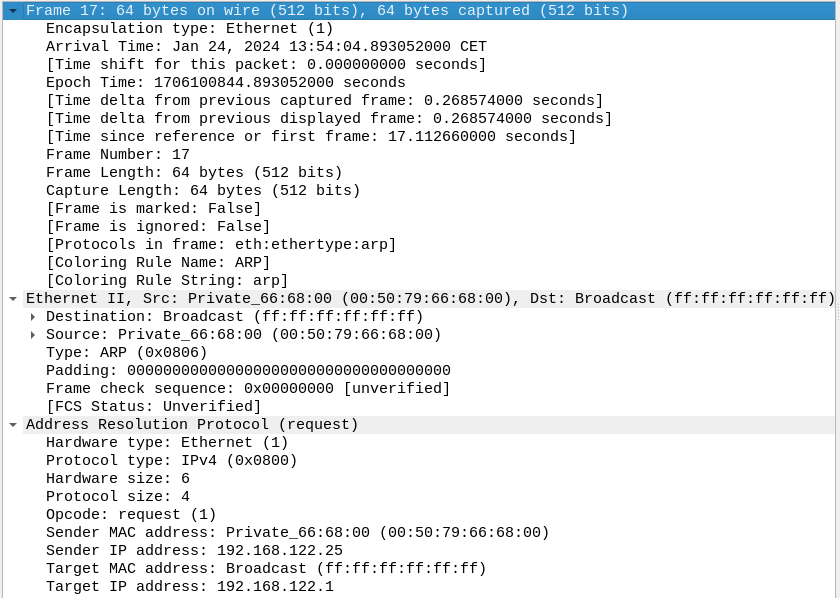840x598 pixels.
Task: Select the Protocols in frame row
Action: point(221,244)
